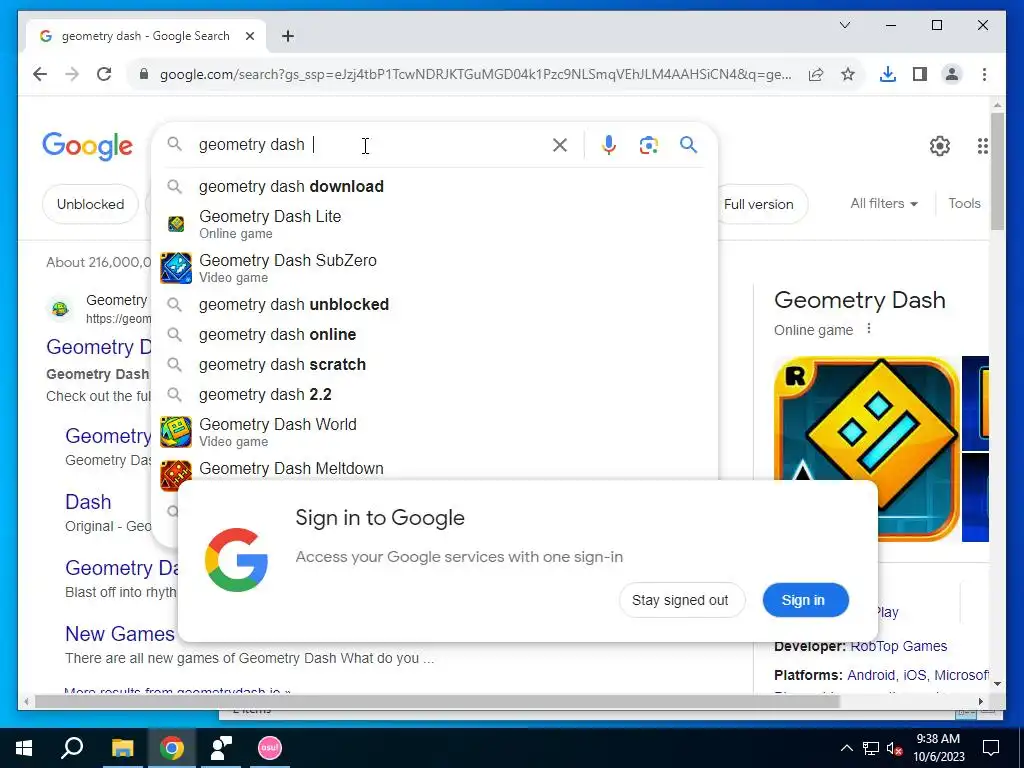Open the Geometry Dash World icon suggestion
This screenshot has width=1024, height=768.
pyautogui.click(x=176, y=432)
